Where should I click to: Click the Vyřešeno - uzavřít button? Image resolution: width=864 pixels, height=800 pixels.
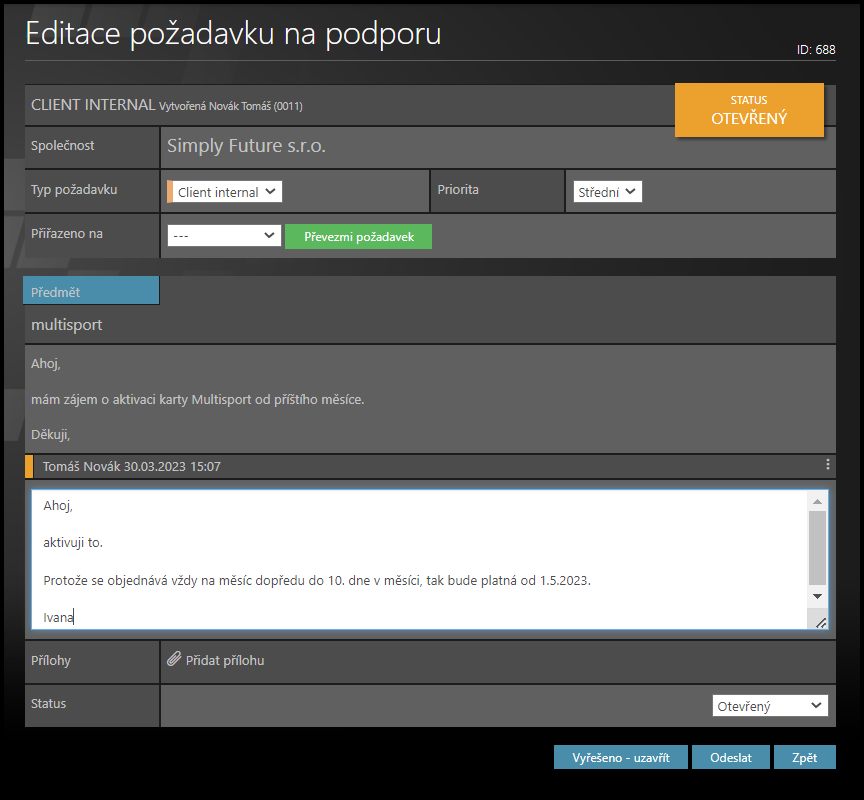[620, 757]
